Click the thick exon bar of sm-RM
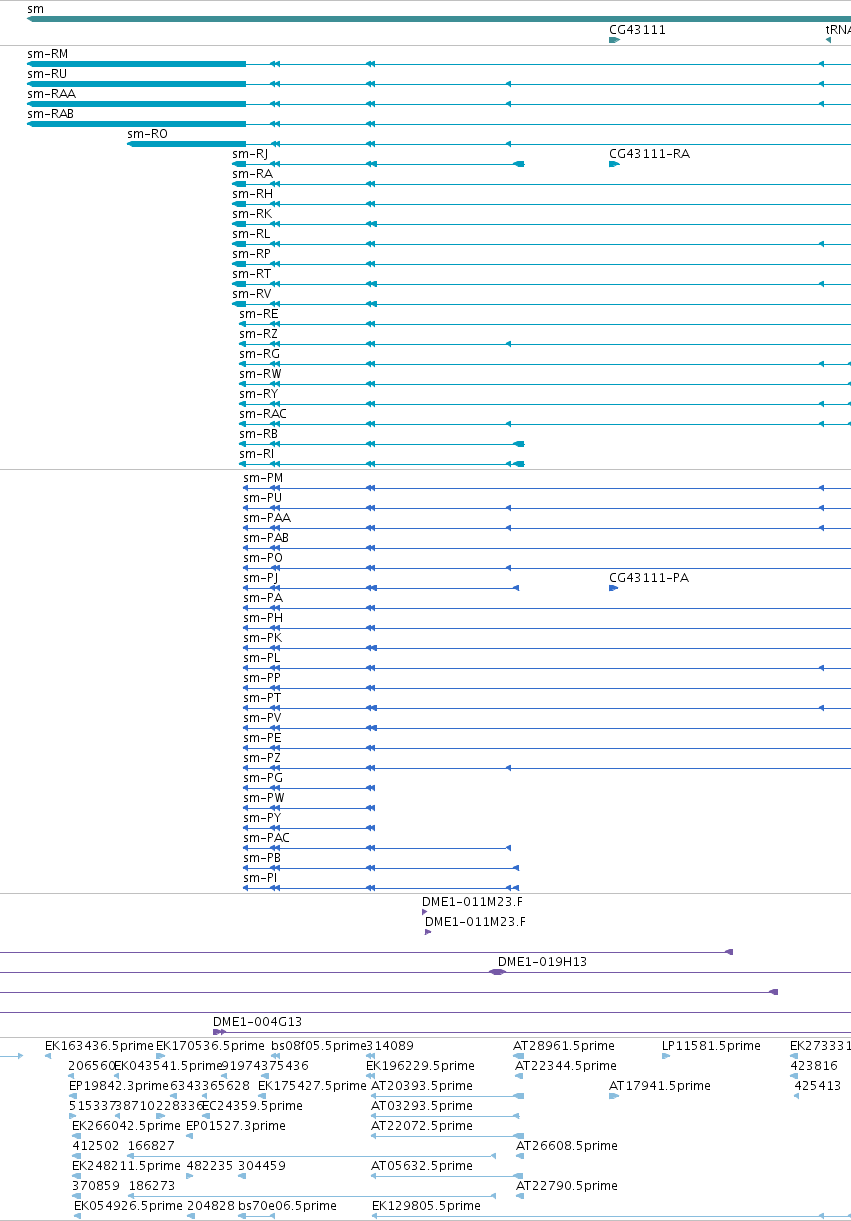Screen dimensions: 851x1221 click(136, 64)
